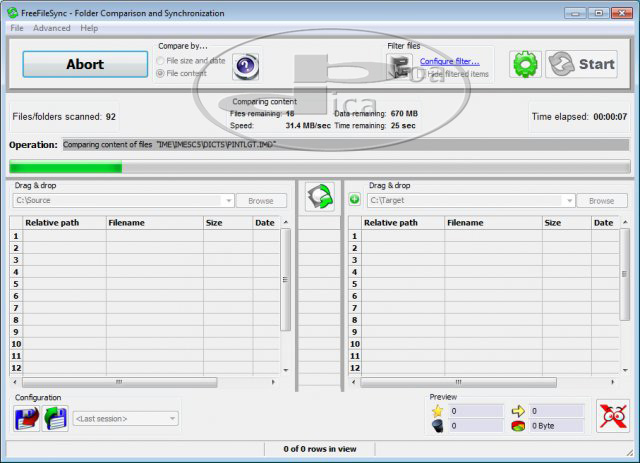
Task: Open the Advanced menu
Action: coord(52,28)
